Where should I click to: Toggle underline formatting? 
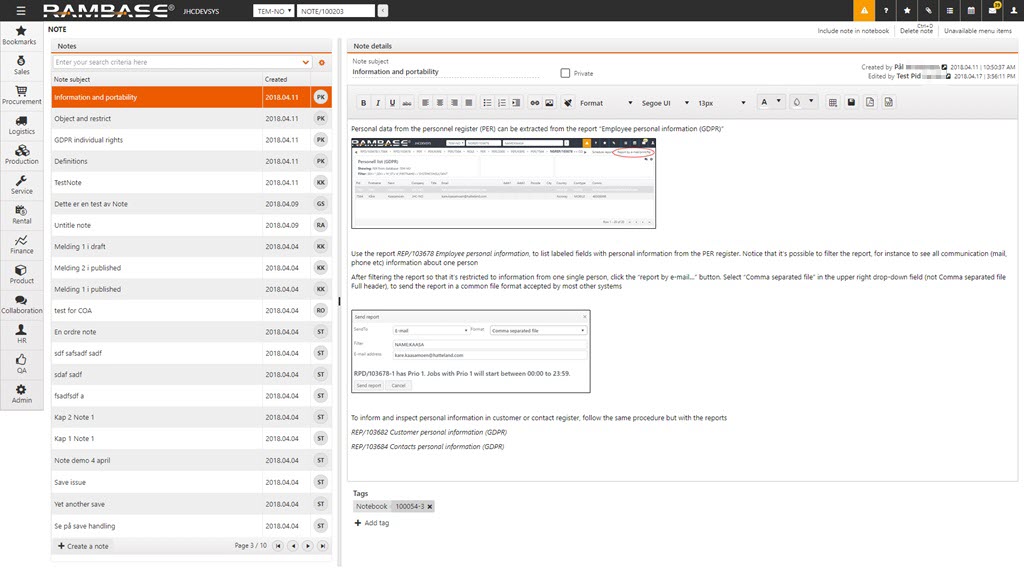pos(393,103)
